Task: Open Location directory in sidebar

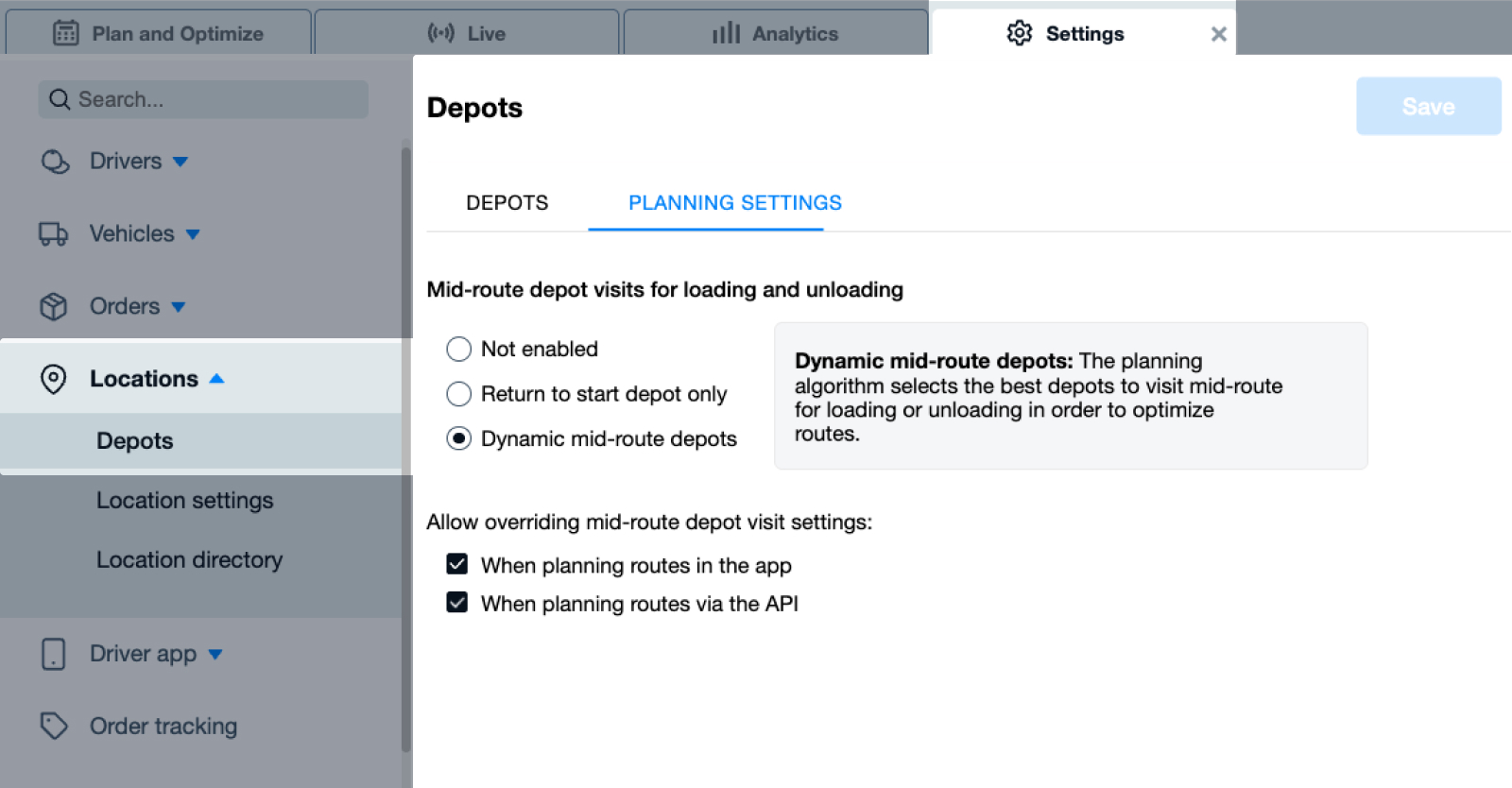Action: pos(189,560)
